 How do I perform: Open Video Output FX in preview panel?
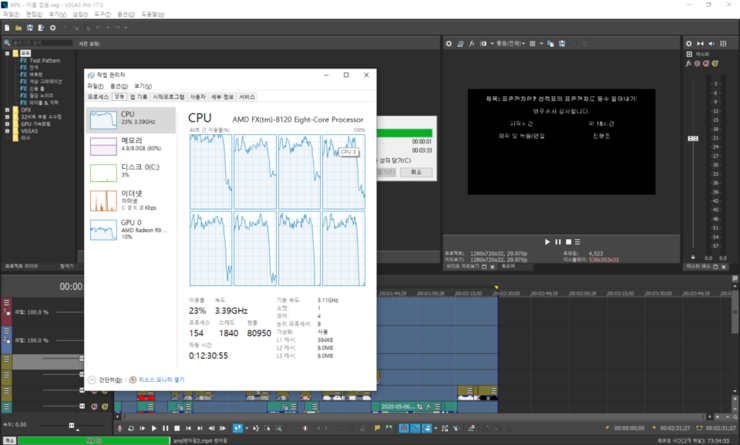point(471,43)
